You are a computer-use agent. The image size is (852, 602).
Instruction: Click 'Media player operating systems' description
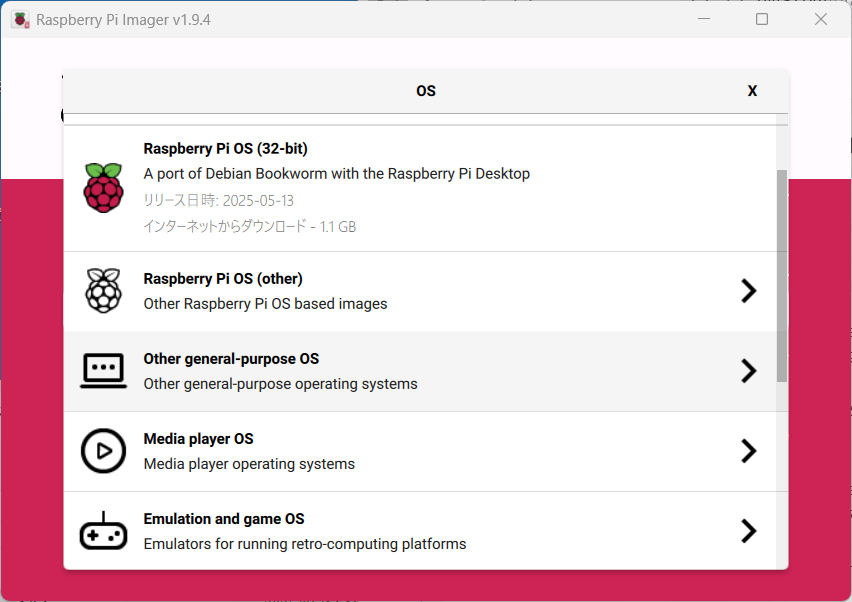pyautogui.click(x=249, y=464)
